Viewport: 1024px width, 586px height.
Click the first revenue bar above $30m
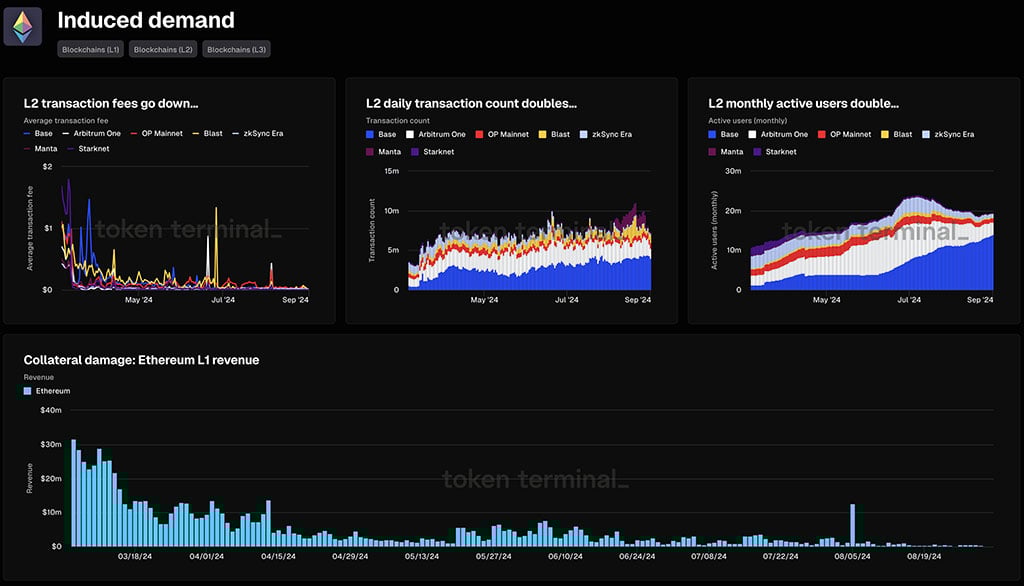coord(74,493)
